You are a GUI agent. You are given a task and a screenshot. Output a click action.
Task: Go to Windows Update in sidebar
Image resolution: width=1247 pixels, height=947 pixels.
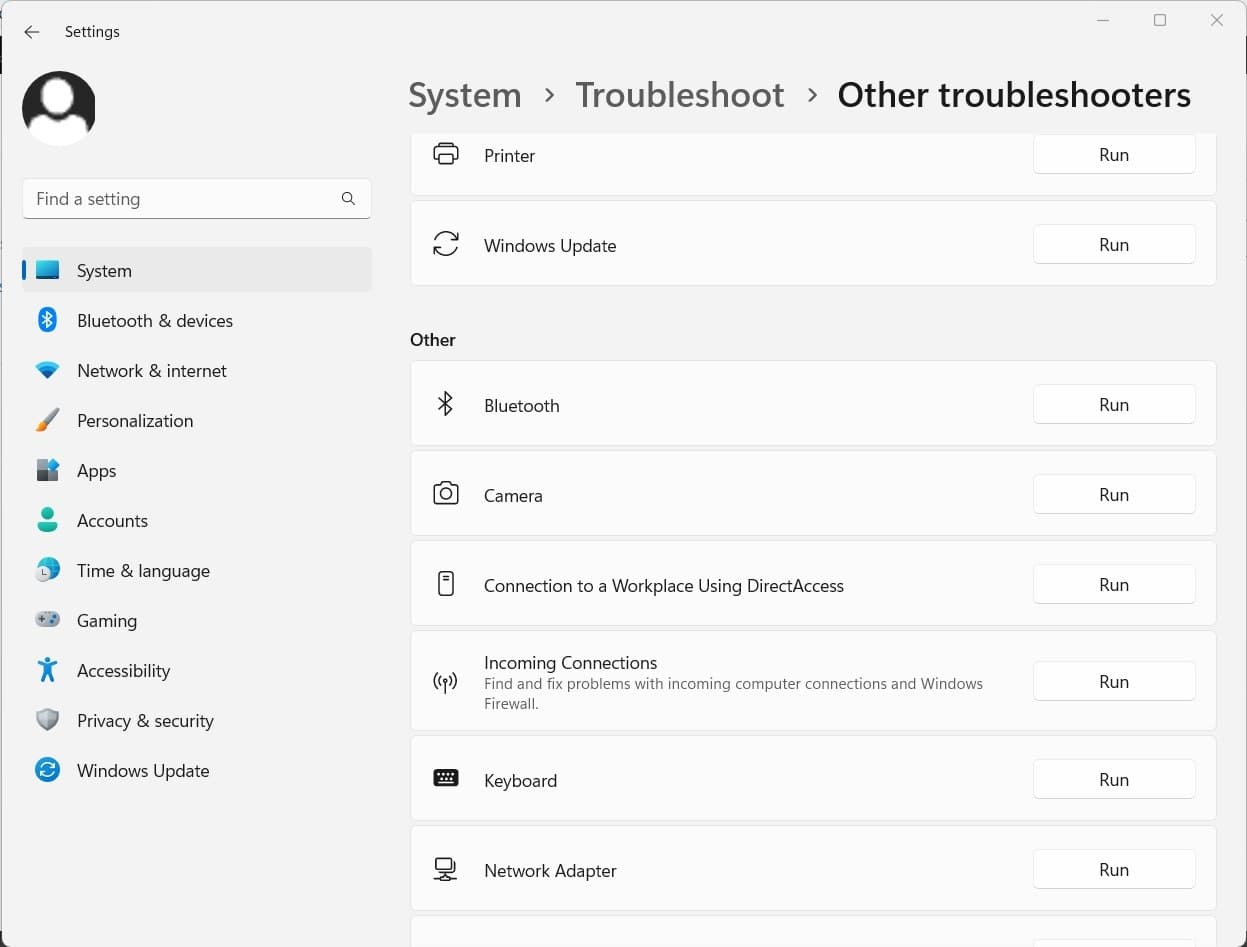coord(143,771)
